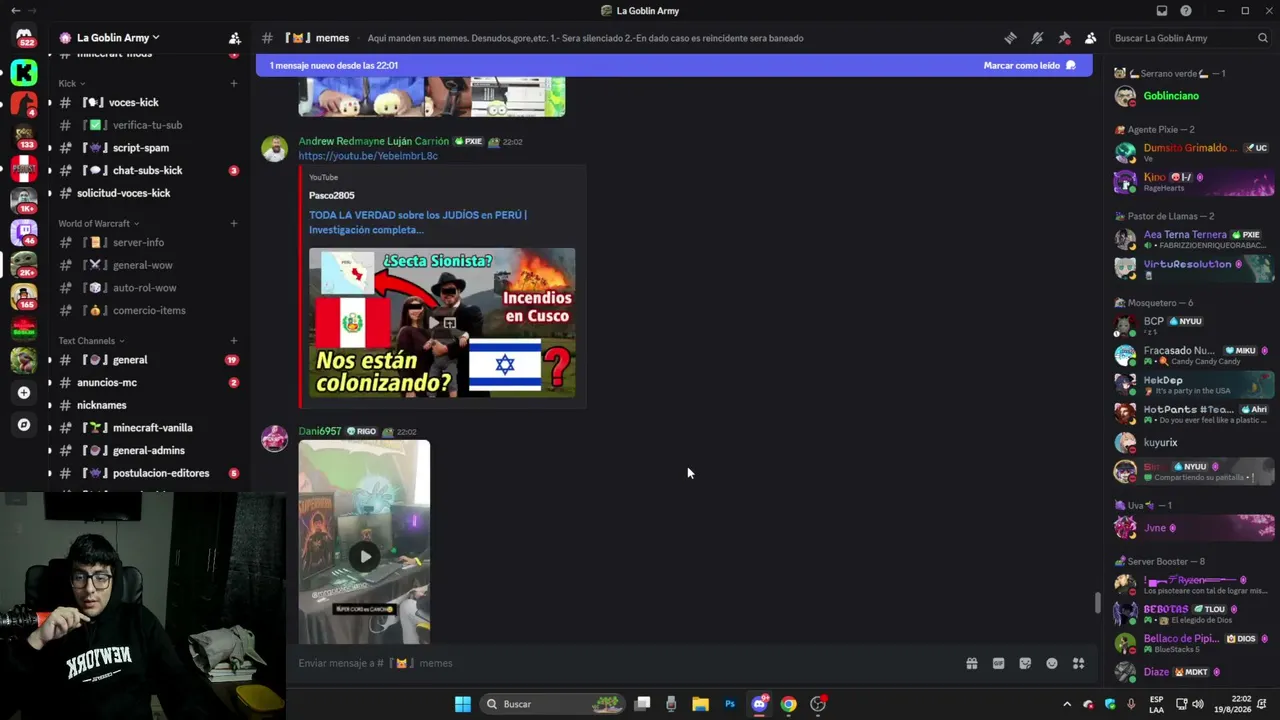Click Marcar como leído button

(x=1029, y=65)
